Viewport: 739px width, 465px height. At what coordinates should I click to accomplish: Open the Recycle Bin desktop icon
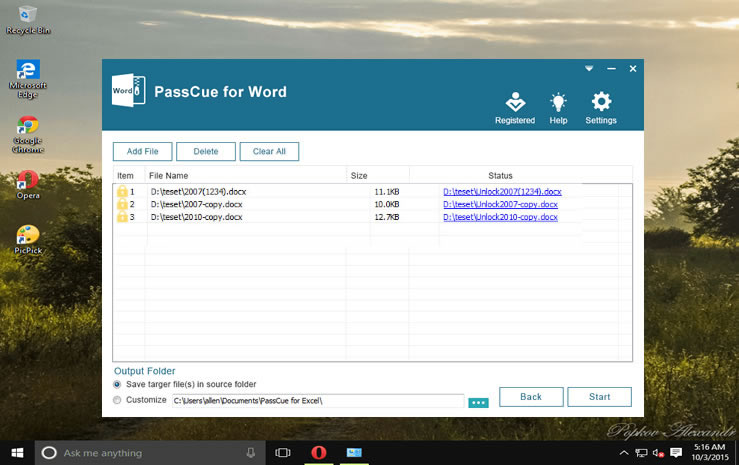click(x=28, y=20)
